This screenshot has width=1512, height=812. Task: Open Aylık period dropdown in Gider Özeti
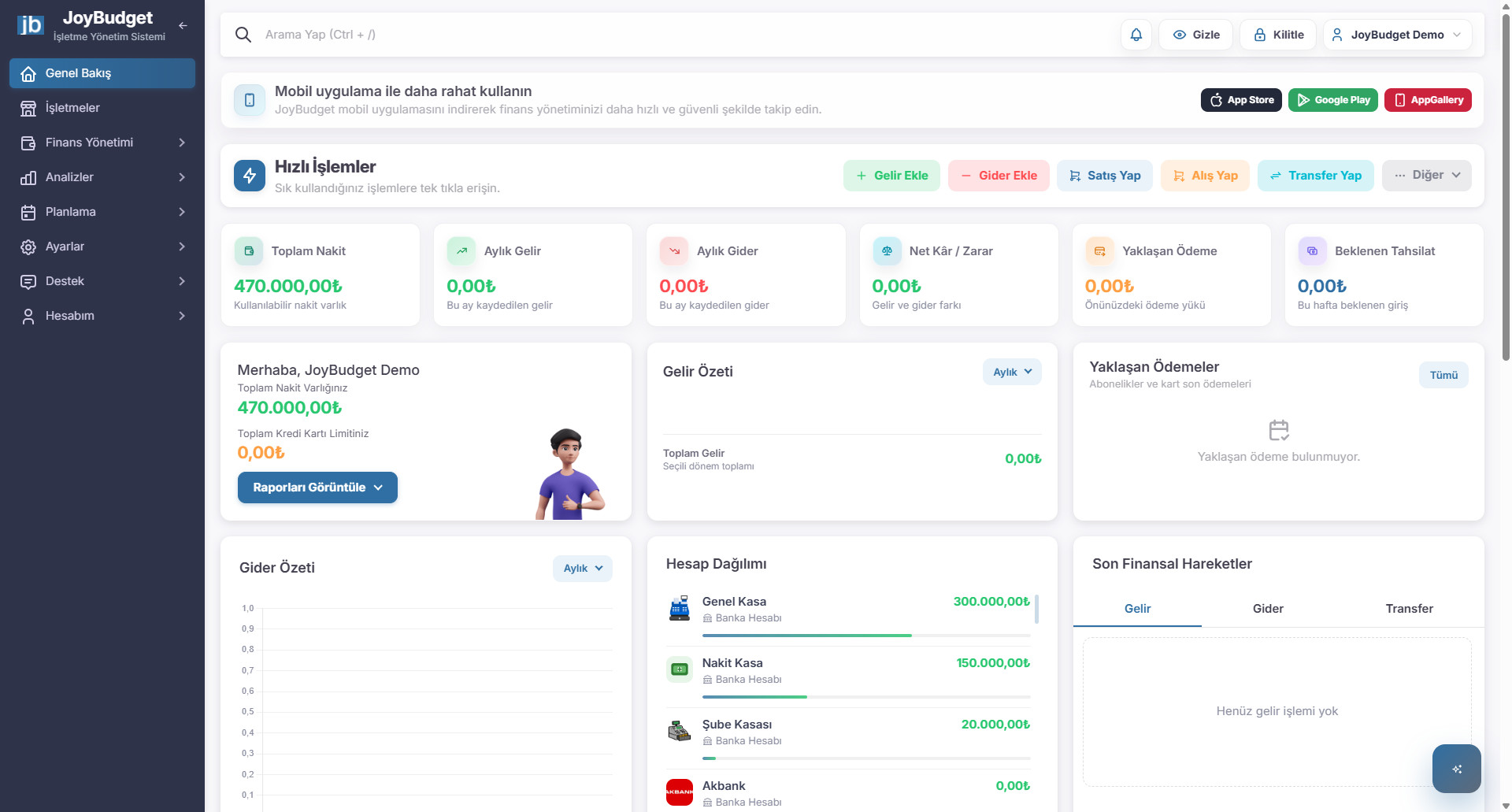click(582, 568)
